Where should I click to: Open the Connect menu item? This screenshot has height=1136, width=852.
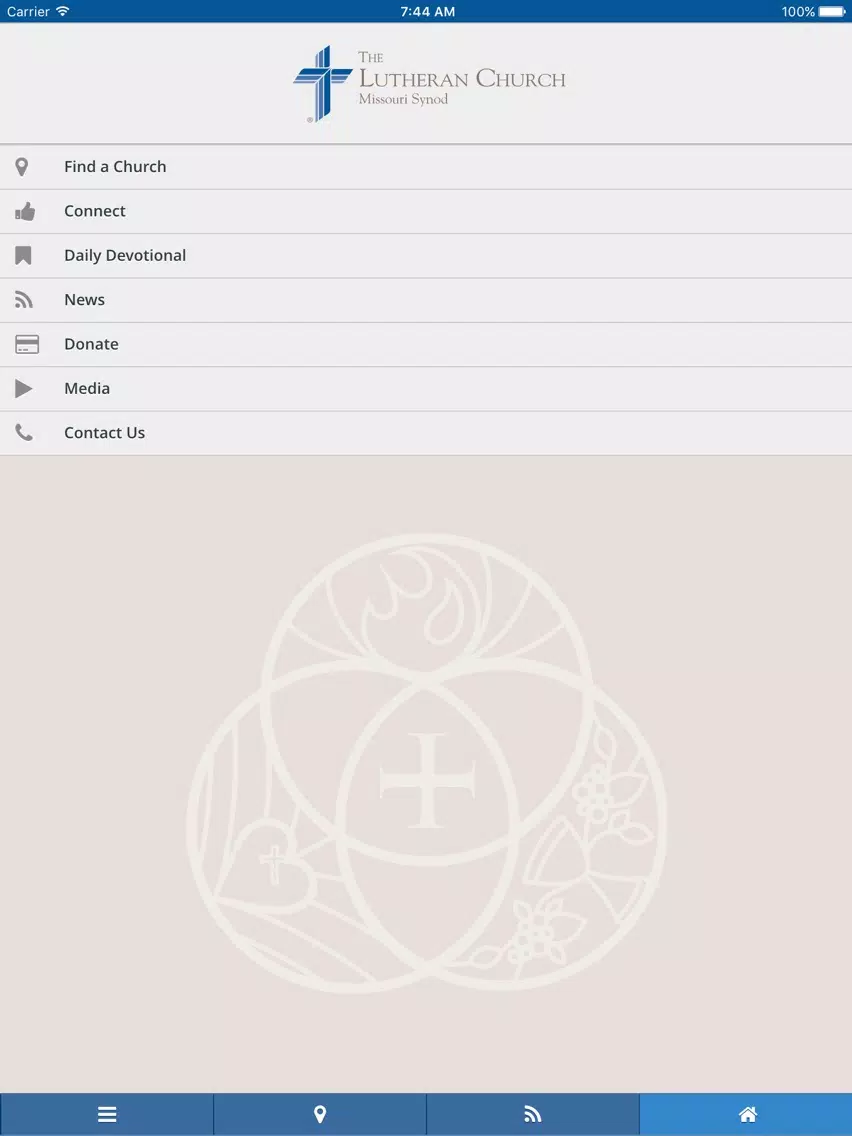coord(426,212)
